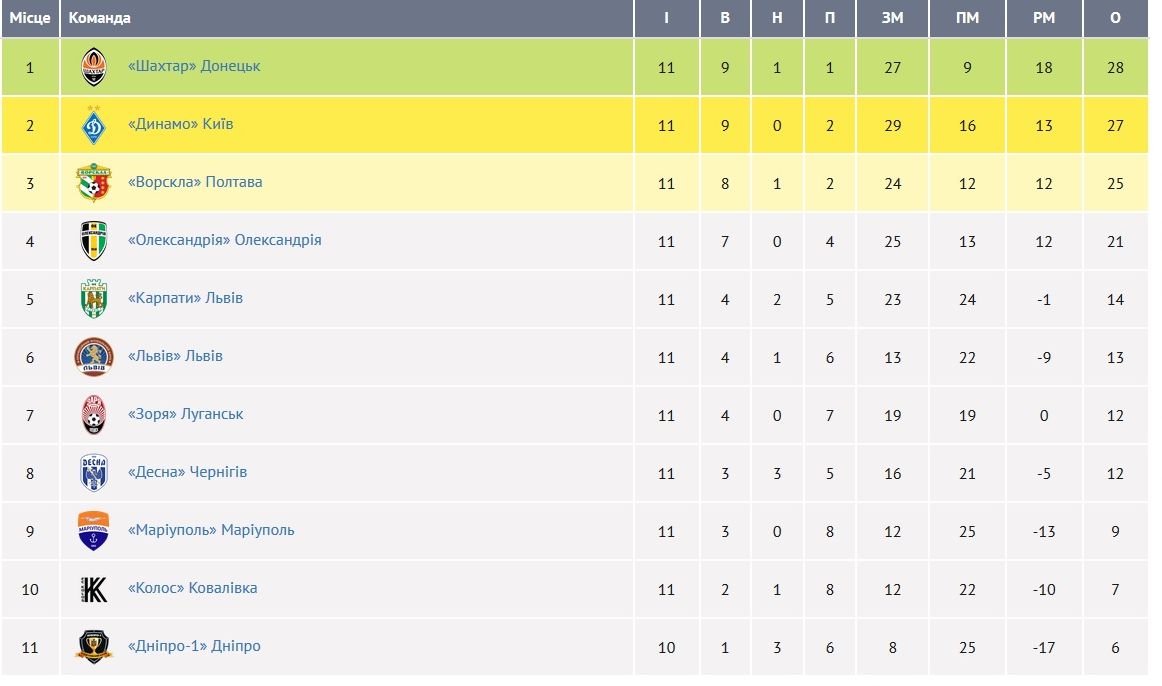Click the Dnipro-1 team logo
This screenshot has height=686, width=1162.
(x=94, y=647)
